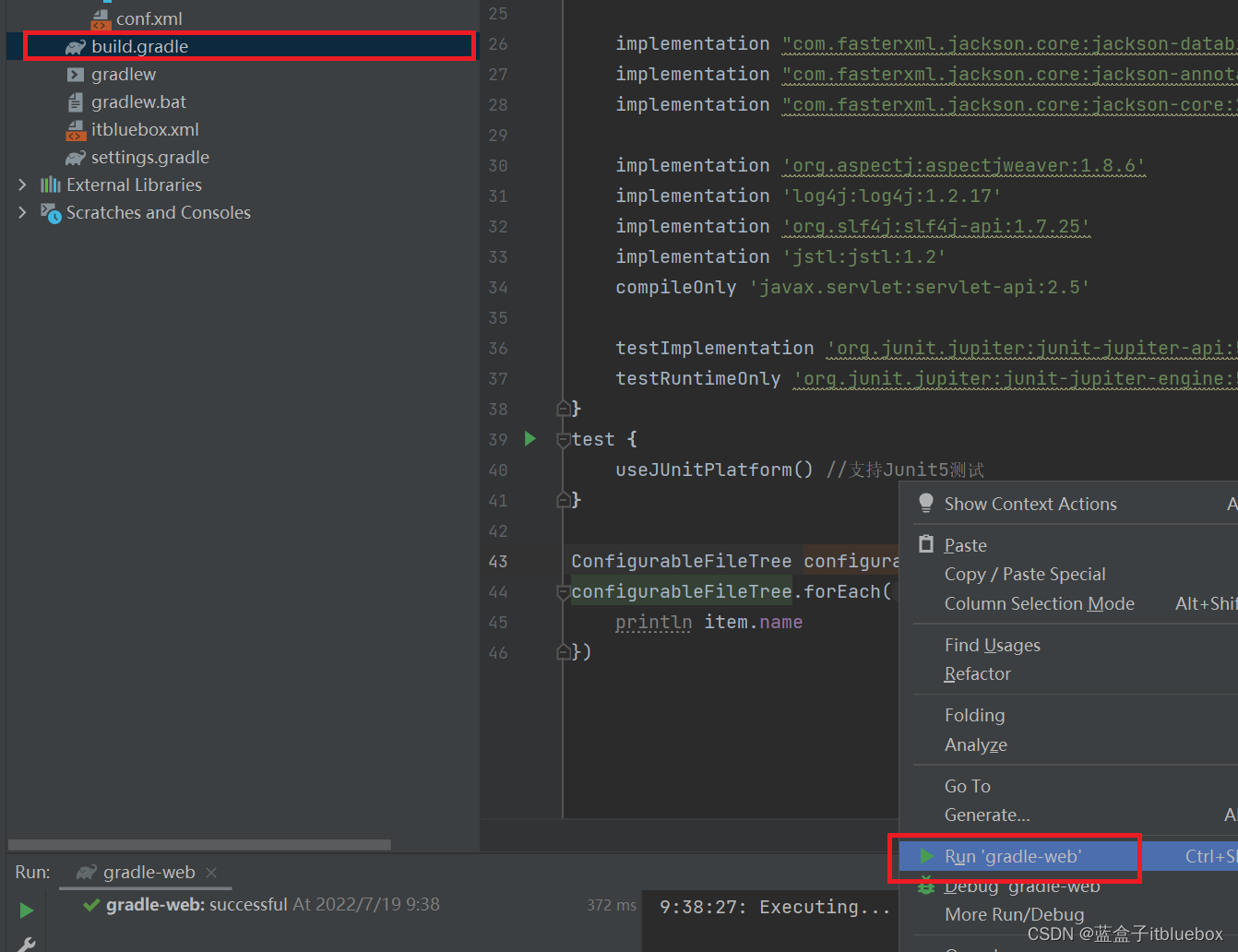Image resolution: width=1238 pixels, height=952 pixels.
Task: Open the itbluebox.xml file
Action: tap(145, 129)
